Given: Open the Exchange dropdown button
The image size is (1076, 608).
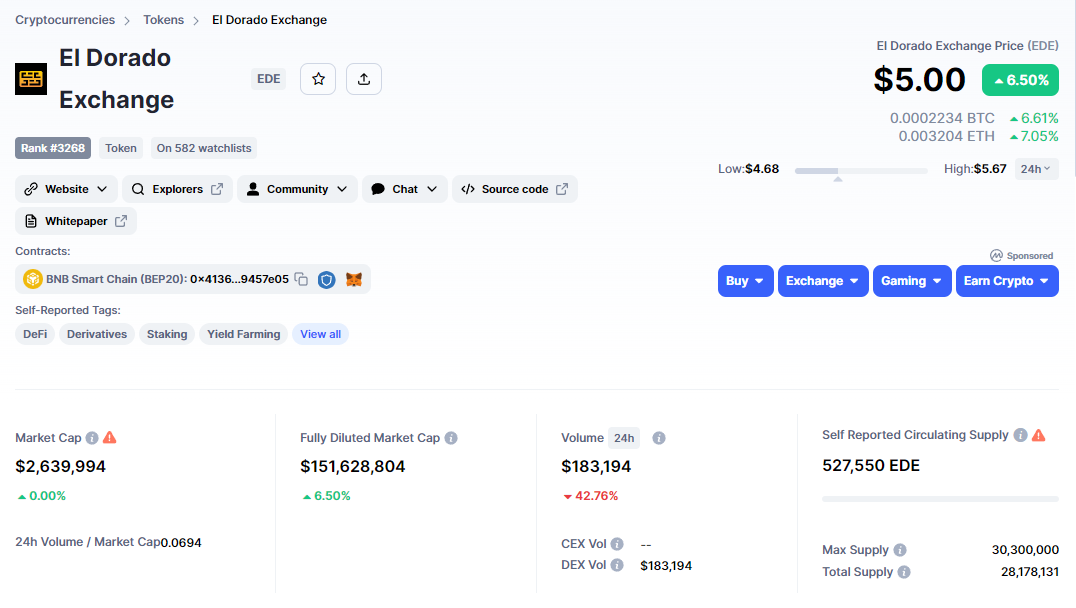Looking at the screenshot, I should (823, 281).
